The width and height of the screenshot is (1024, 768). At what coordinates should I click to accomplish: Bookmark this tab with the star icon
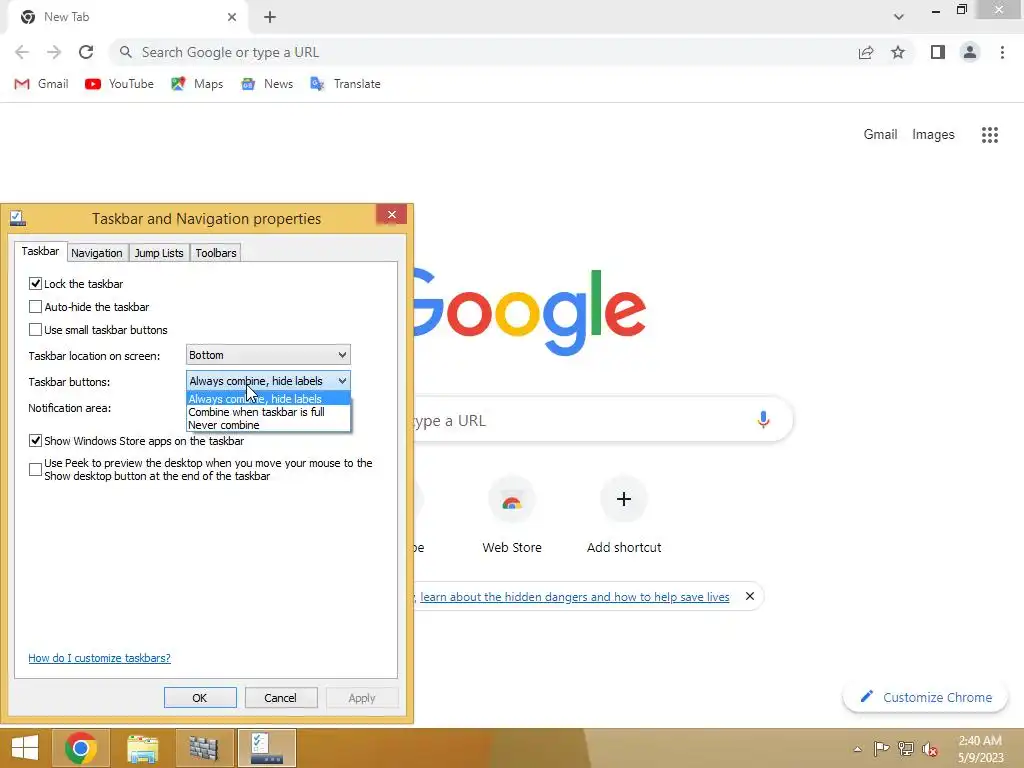tap(898, 52)
